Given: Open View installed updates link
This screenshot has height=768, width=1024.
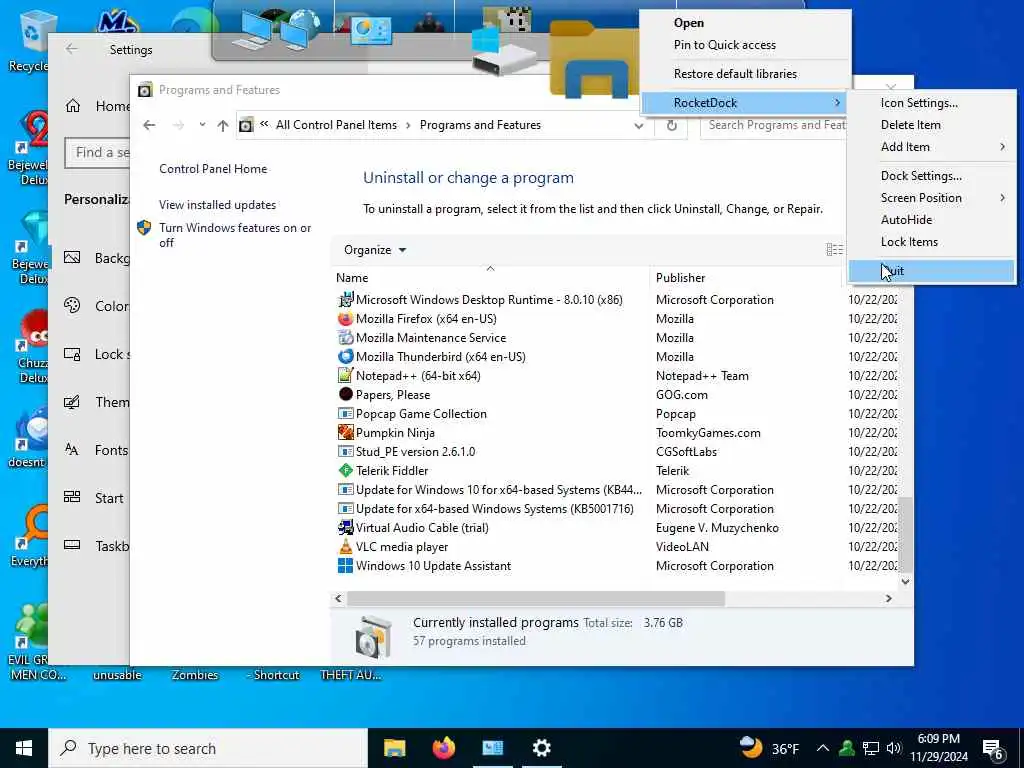Looking at the screenshot, I should [x=217, y=205].
